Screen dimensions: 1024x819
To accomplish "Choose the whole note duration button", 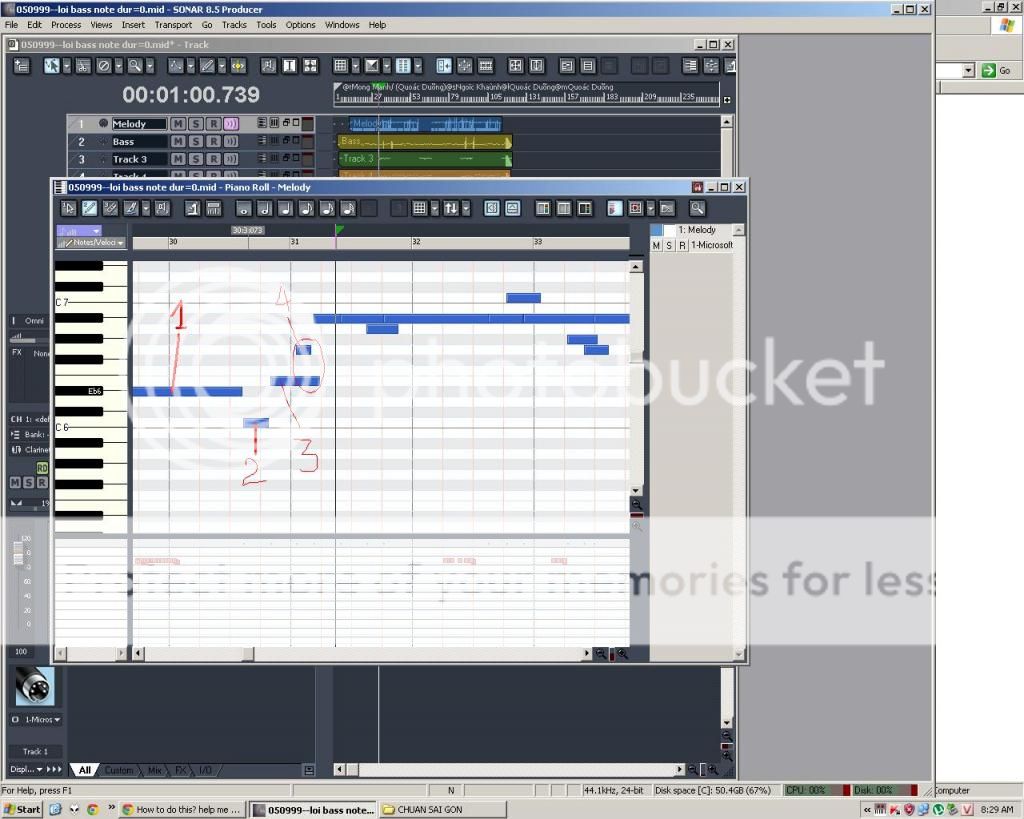I will (x=243, y=208).
